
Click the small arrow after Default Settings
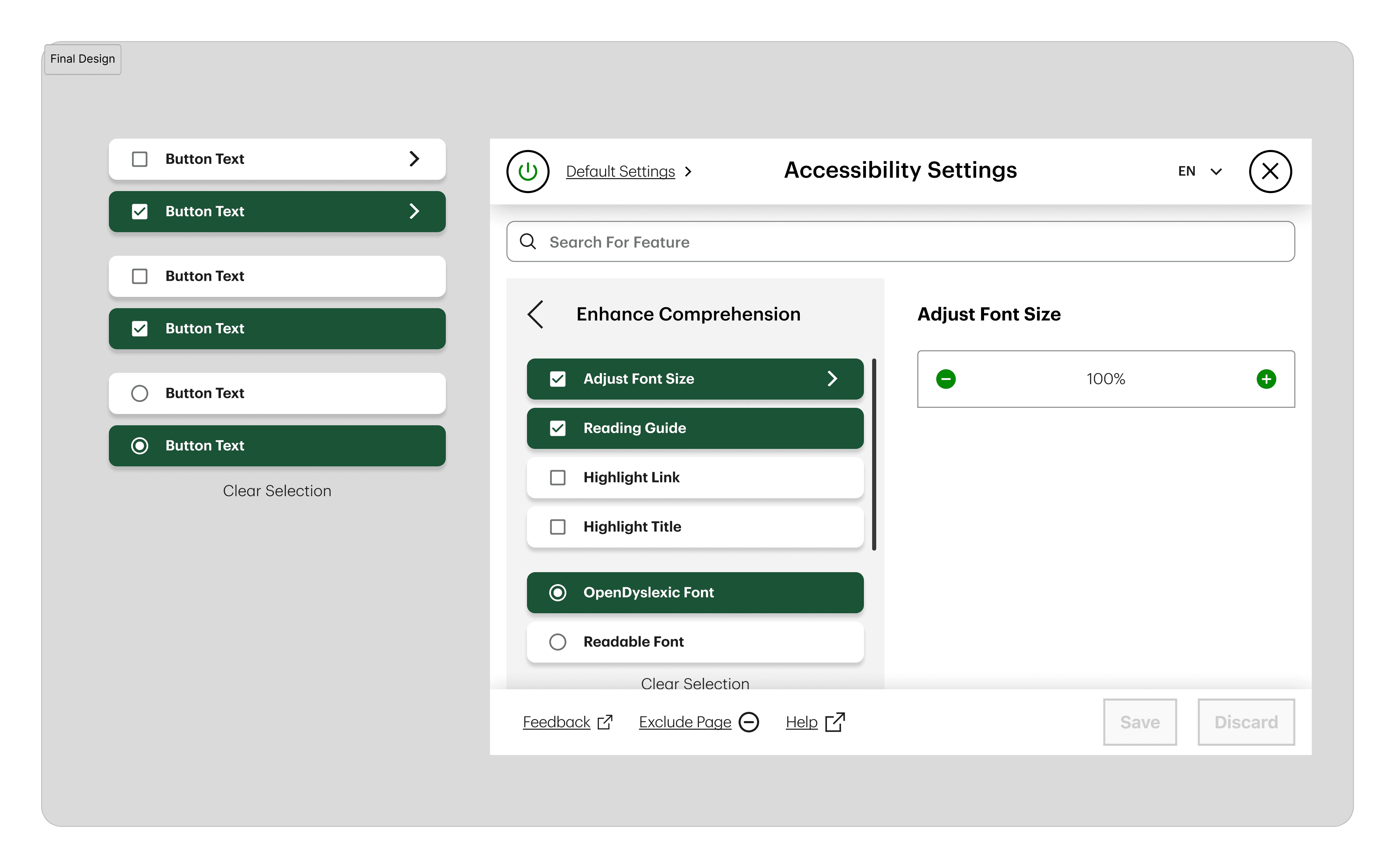[x=688, y=172]
